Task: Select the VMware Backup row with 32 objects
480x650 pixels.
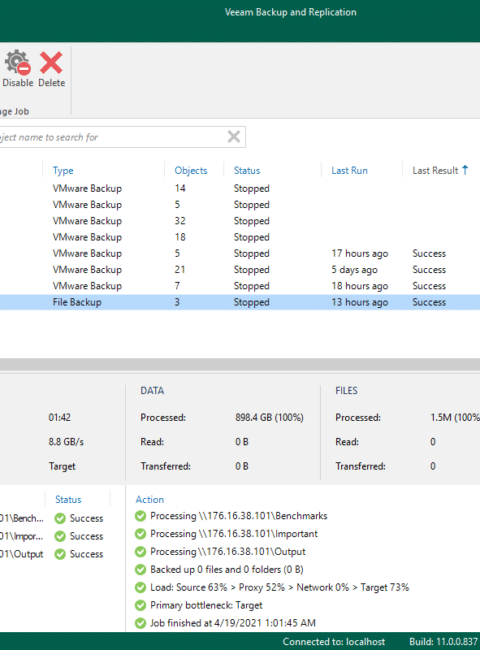Action: (240, 221)
